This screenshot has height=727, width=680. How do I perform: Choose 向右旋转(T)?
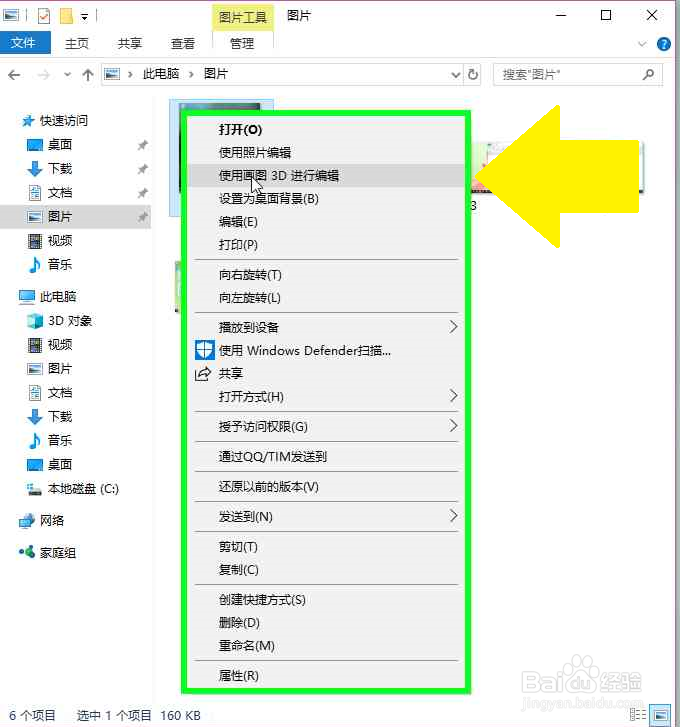326,275
